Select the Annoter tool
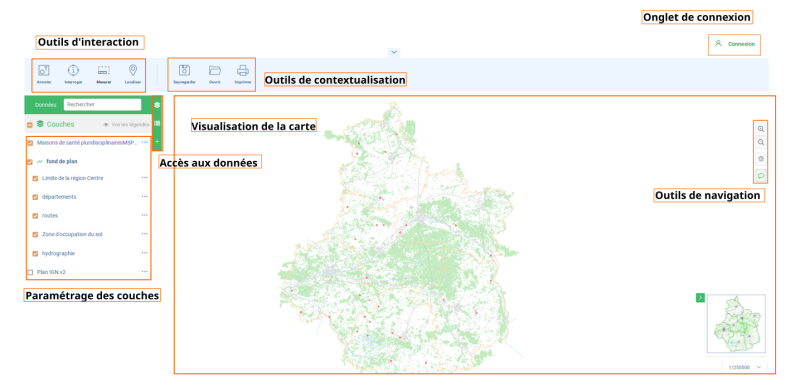This screenshot has height=386, width=800. click(44, 74)
